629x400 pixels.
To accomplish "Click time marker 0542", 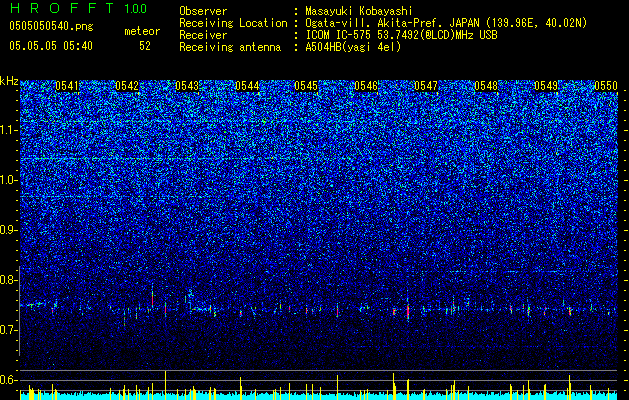I will point(127,86).
